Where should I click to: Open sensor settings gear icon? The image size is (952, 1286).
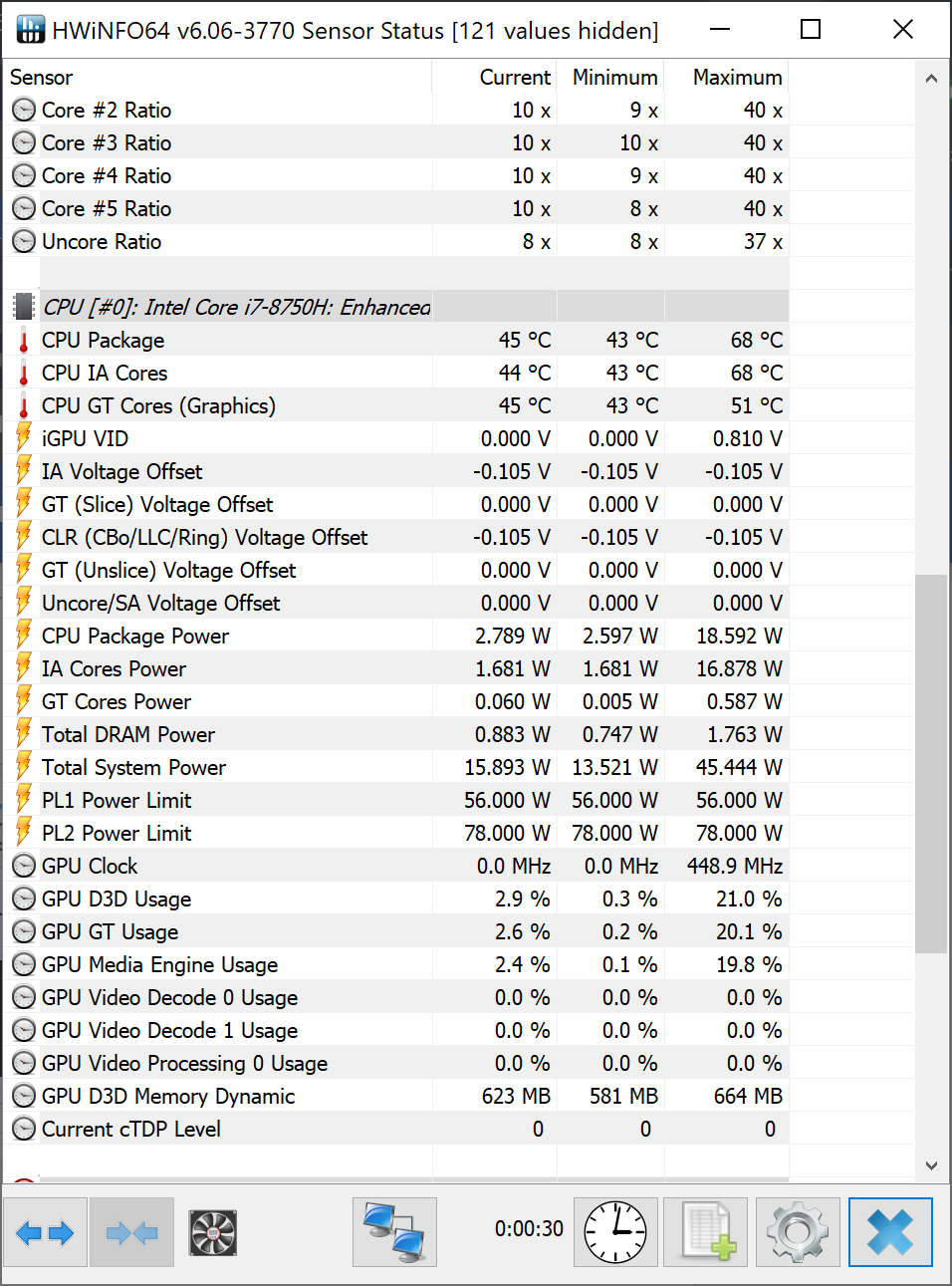coord(799,1232)
